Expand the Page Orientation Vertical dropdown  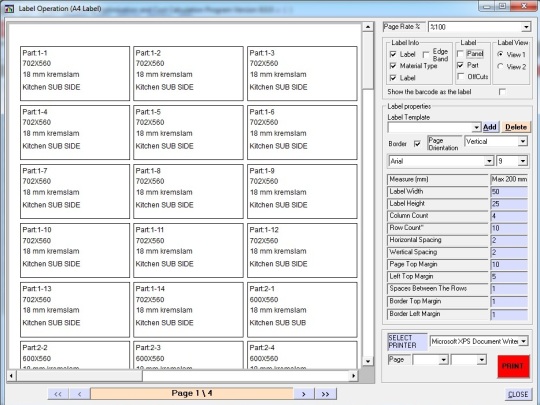click(523, 141)
